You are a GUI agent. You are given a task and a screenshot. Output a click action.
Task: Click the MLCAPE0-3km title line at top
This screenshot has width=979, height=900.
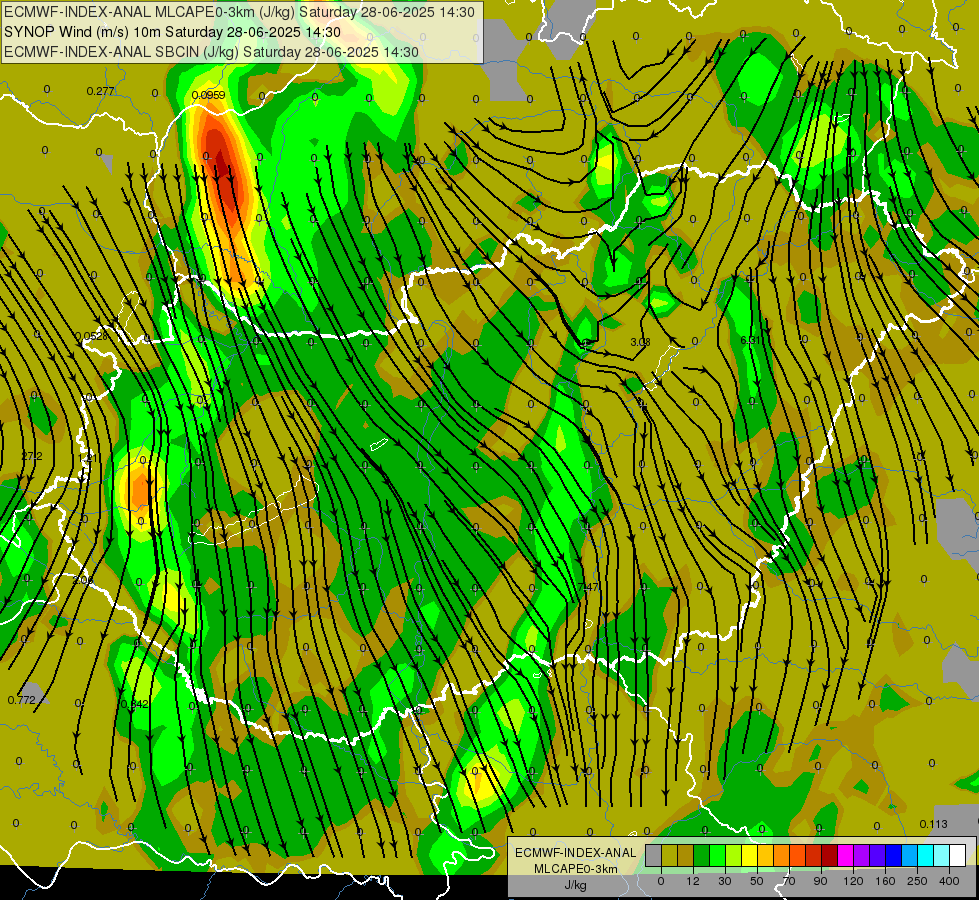(x=239, y=12)
